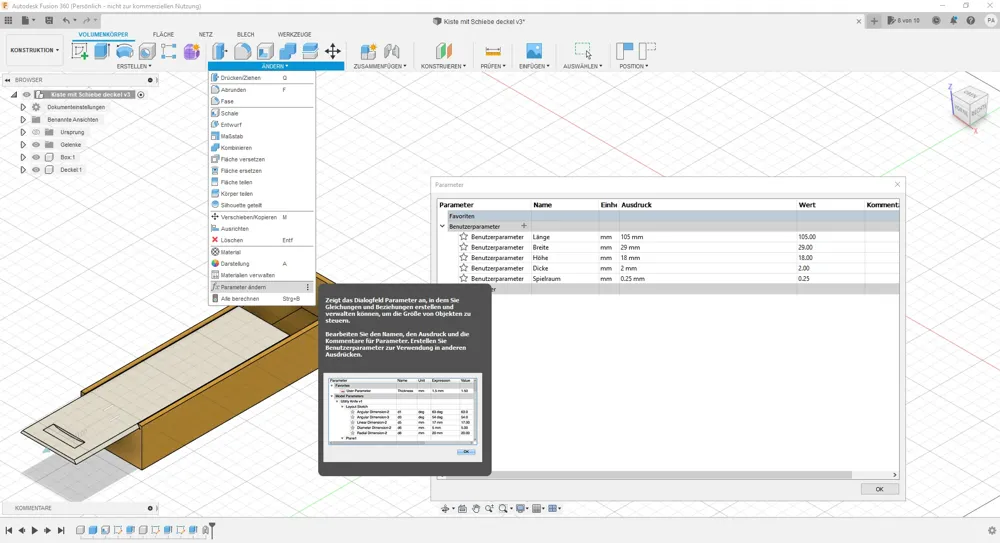This screenshot has height=543, width=1000.
Task: Click the timeline settings gear icon
Action: (x=992, y=530)
